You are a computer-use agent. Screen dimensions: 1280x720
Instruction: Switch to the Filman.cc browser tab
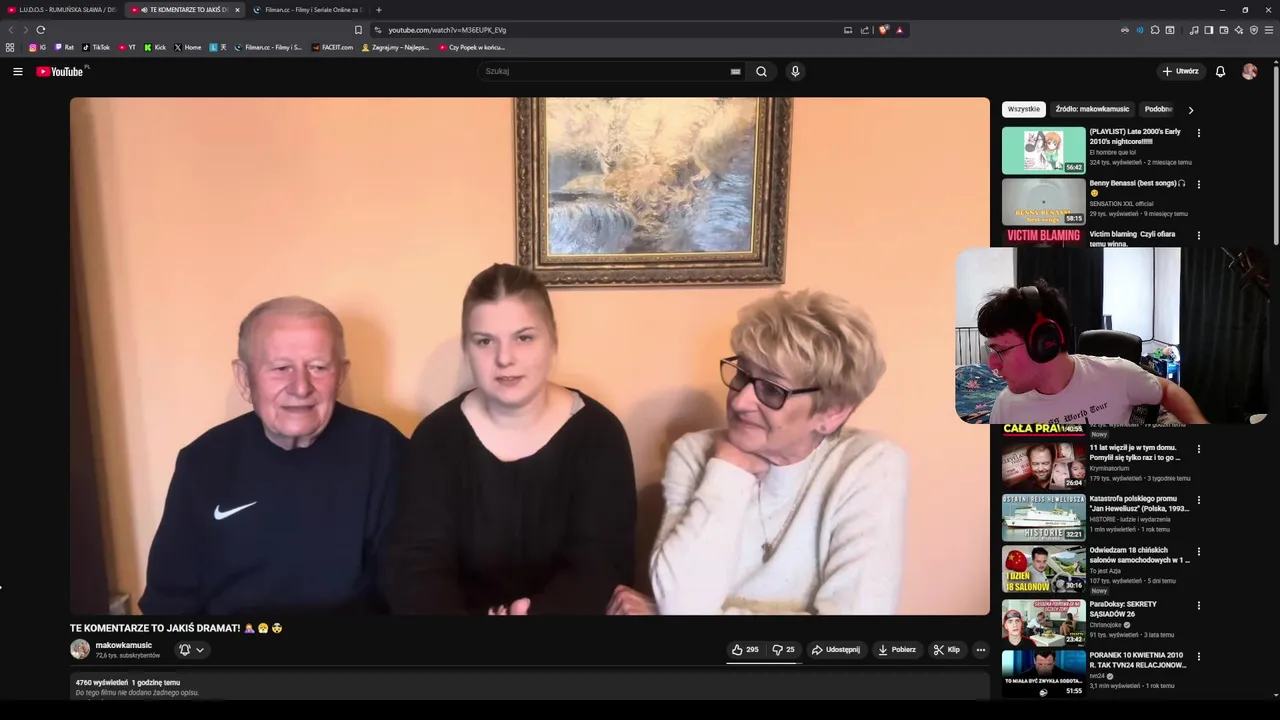[308, 10]
